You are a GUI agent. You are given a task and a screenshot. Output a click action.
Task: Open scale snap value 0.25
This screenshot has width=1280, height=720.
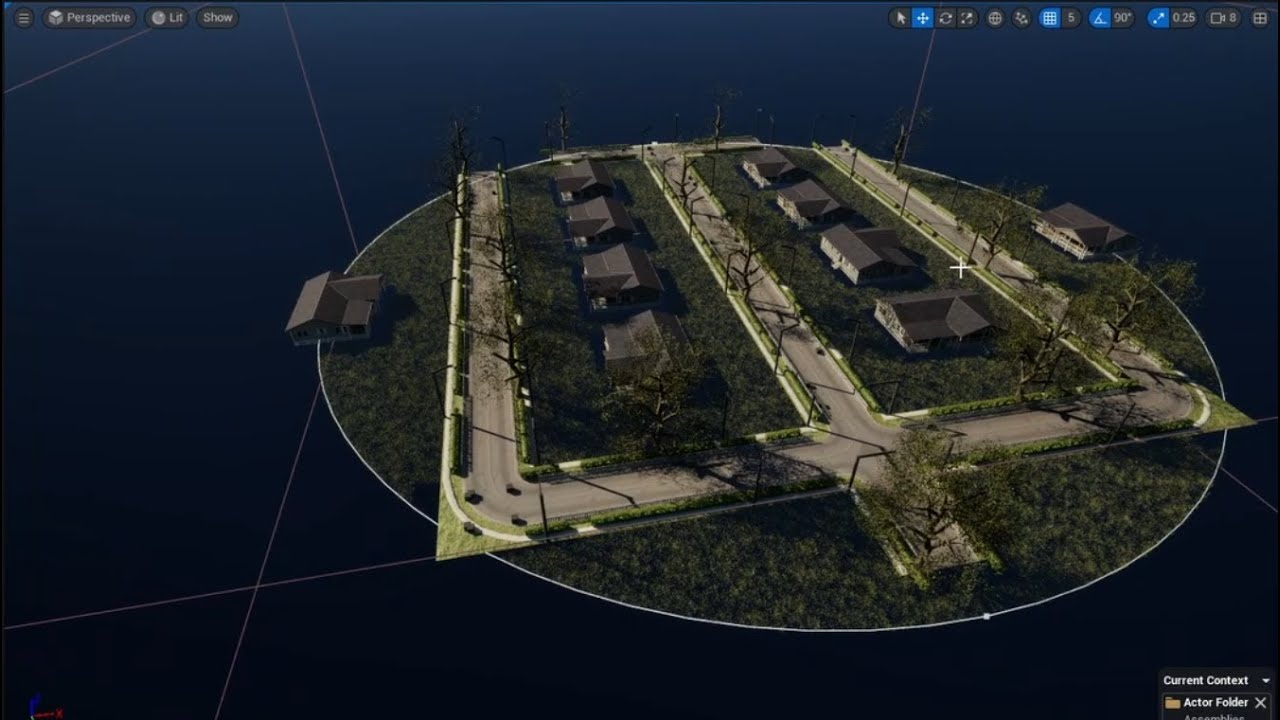1184,17
